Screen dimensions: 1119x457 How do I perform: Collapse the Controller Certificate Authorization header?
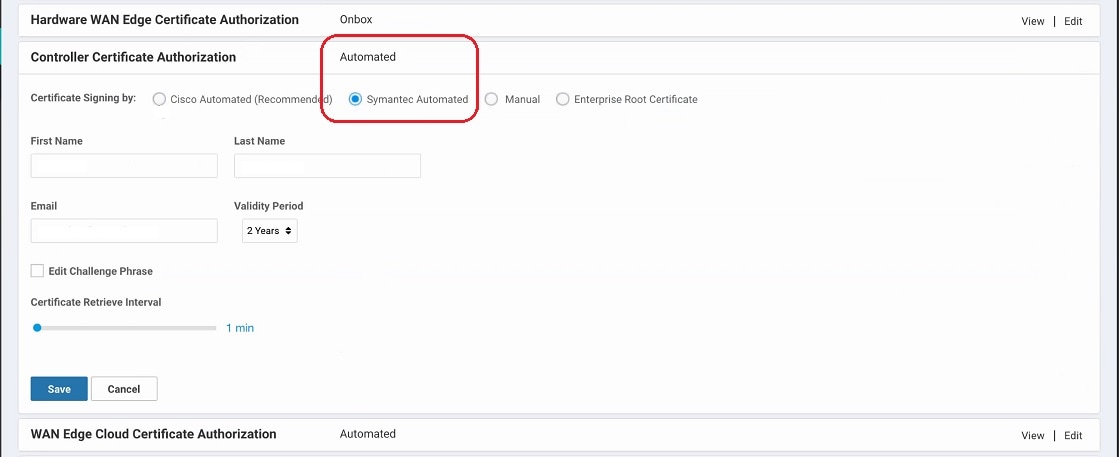click(x=559, y=57)
